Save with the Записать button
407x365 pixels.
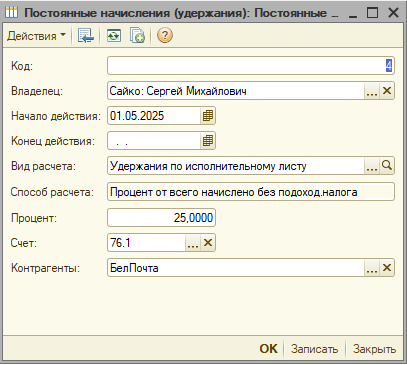pyautogui.click(x=314, y=349)
